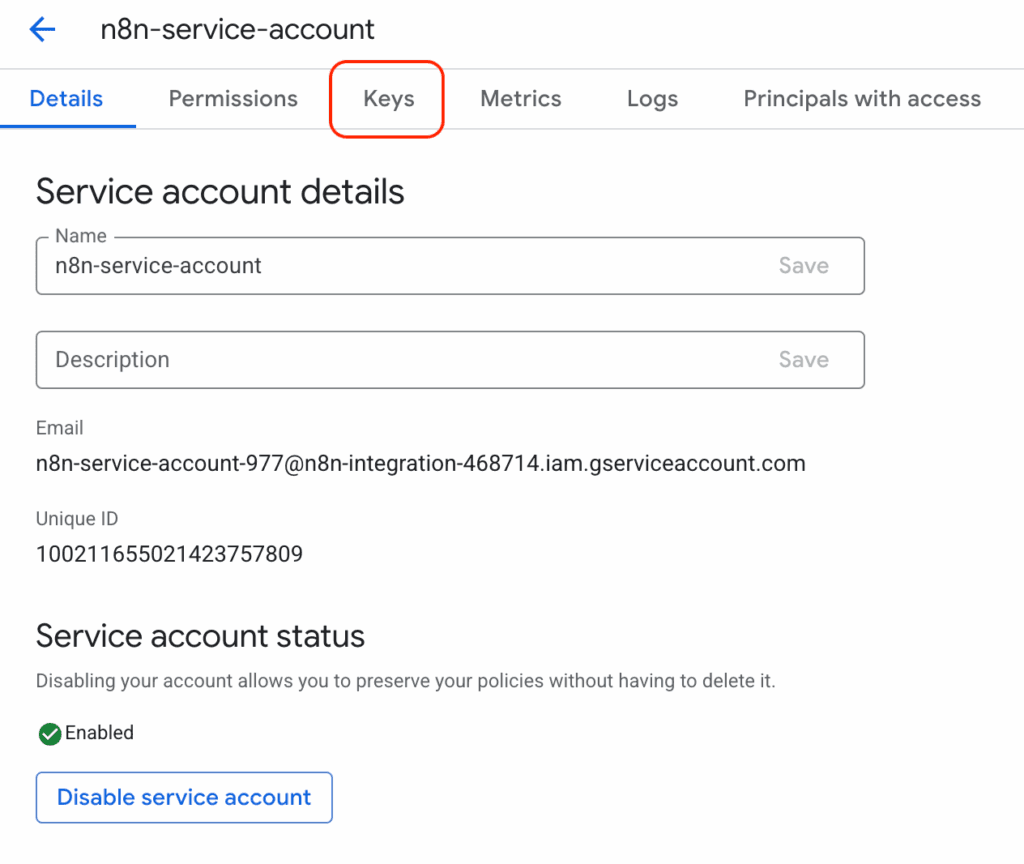Click the back arrow icon
Image resolution: width=1024 pixels, height=864 pixels.
42,30
